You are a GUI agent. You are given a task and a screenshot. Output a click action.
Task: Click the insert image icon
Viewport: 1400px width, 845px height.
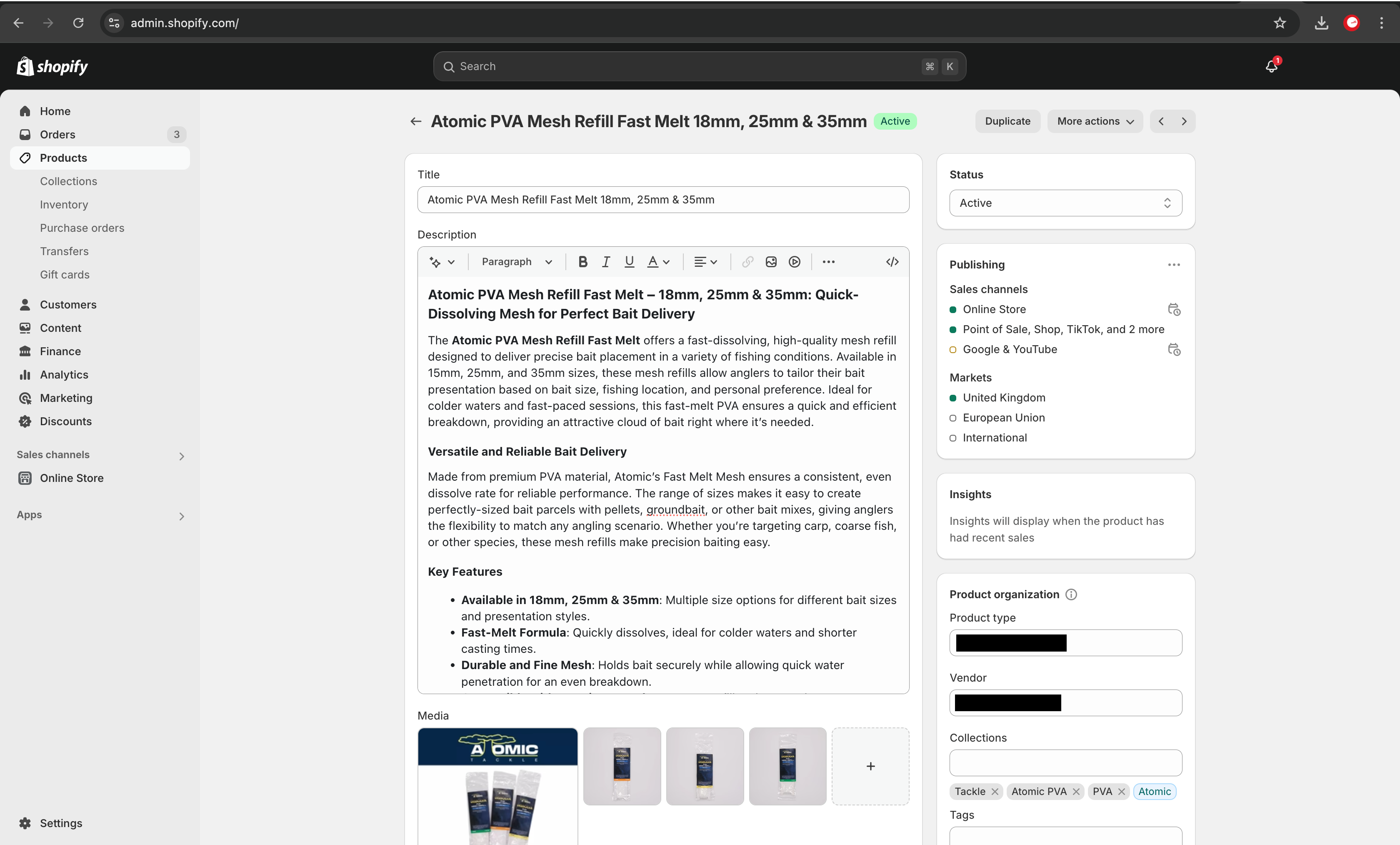point(771,261)
